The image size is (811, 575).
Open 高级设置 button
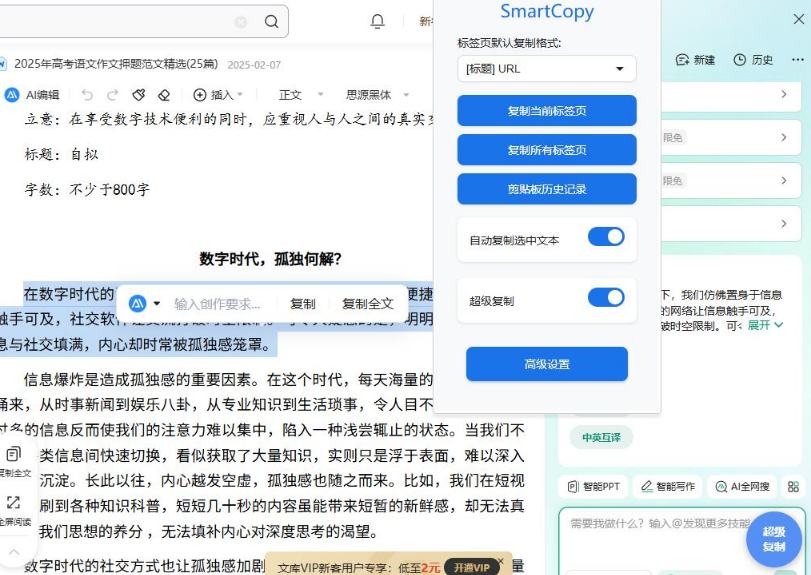(x=547, y=364)
